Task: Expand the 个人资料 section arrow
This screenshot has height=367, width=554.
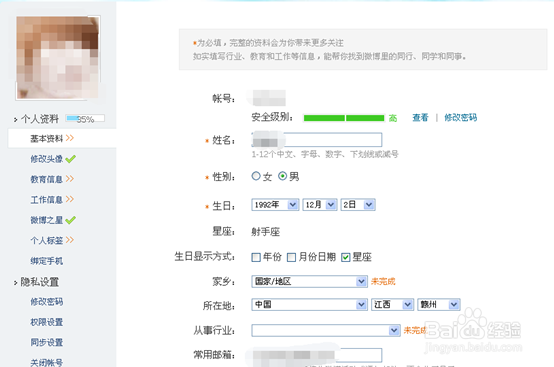Action: coord(16,120)
